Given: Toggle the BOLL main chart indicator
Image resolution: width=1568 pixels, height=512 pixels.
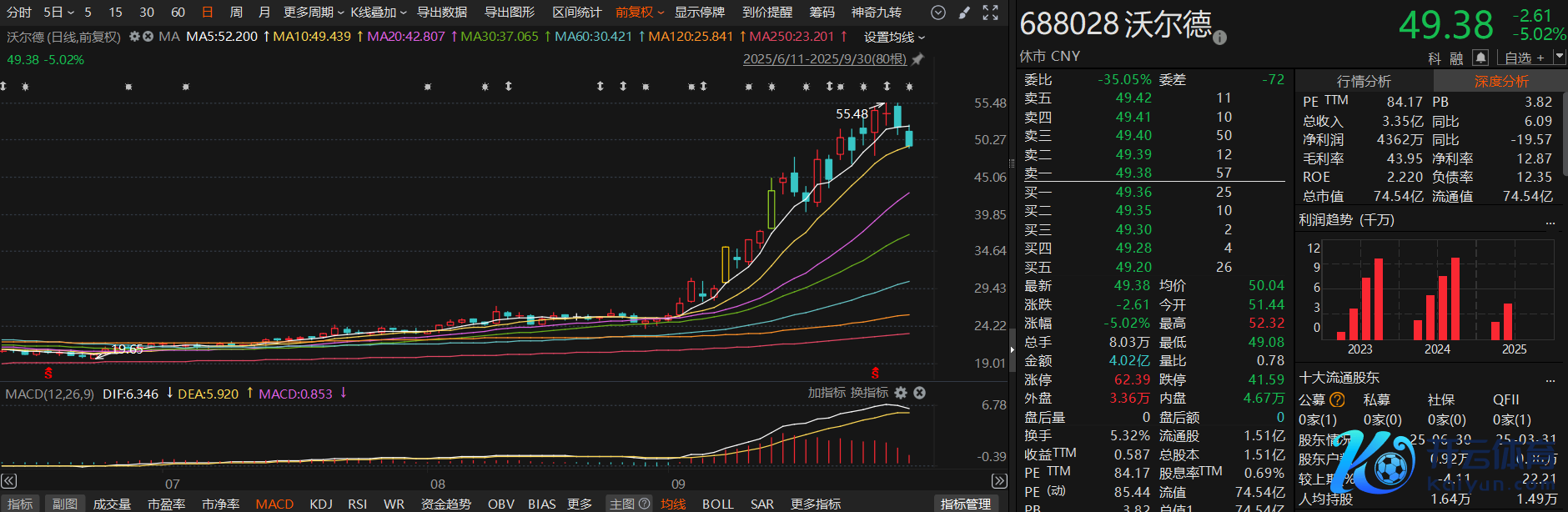Looking at the screenshot, I should click(x=717, y=504).
